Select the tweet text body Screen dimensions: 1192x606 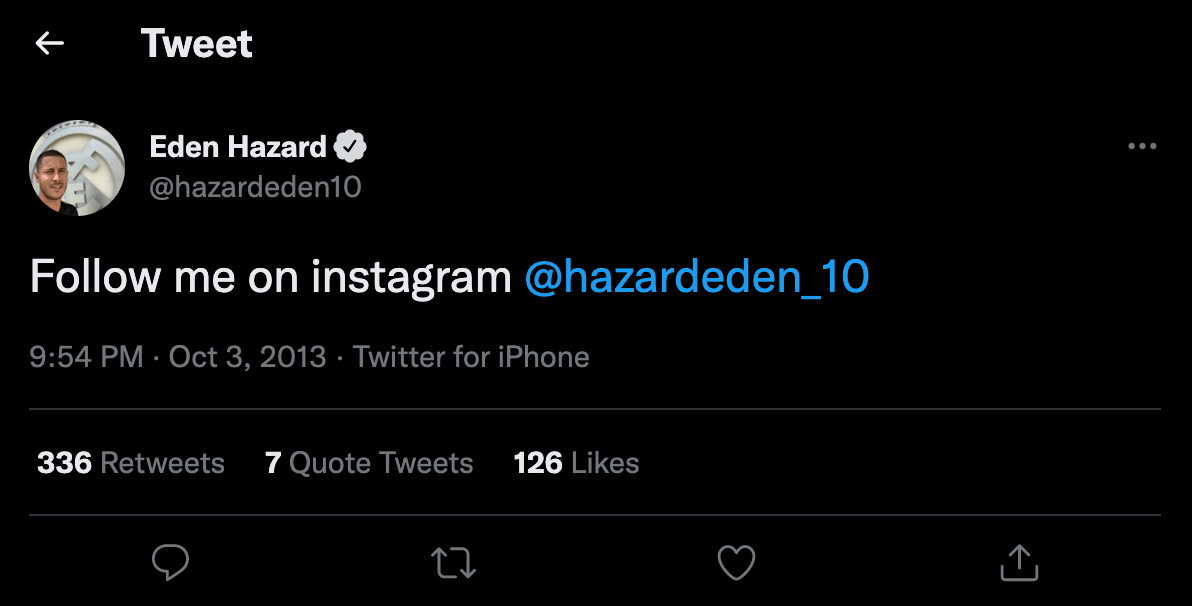coord(270,276)
